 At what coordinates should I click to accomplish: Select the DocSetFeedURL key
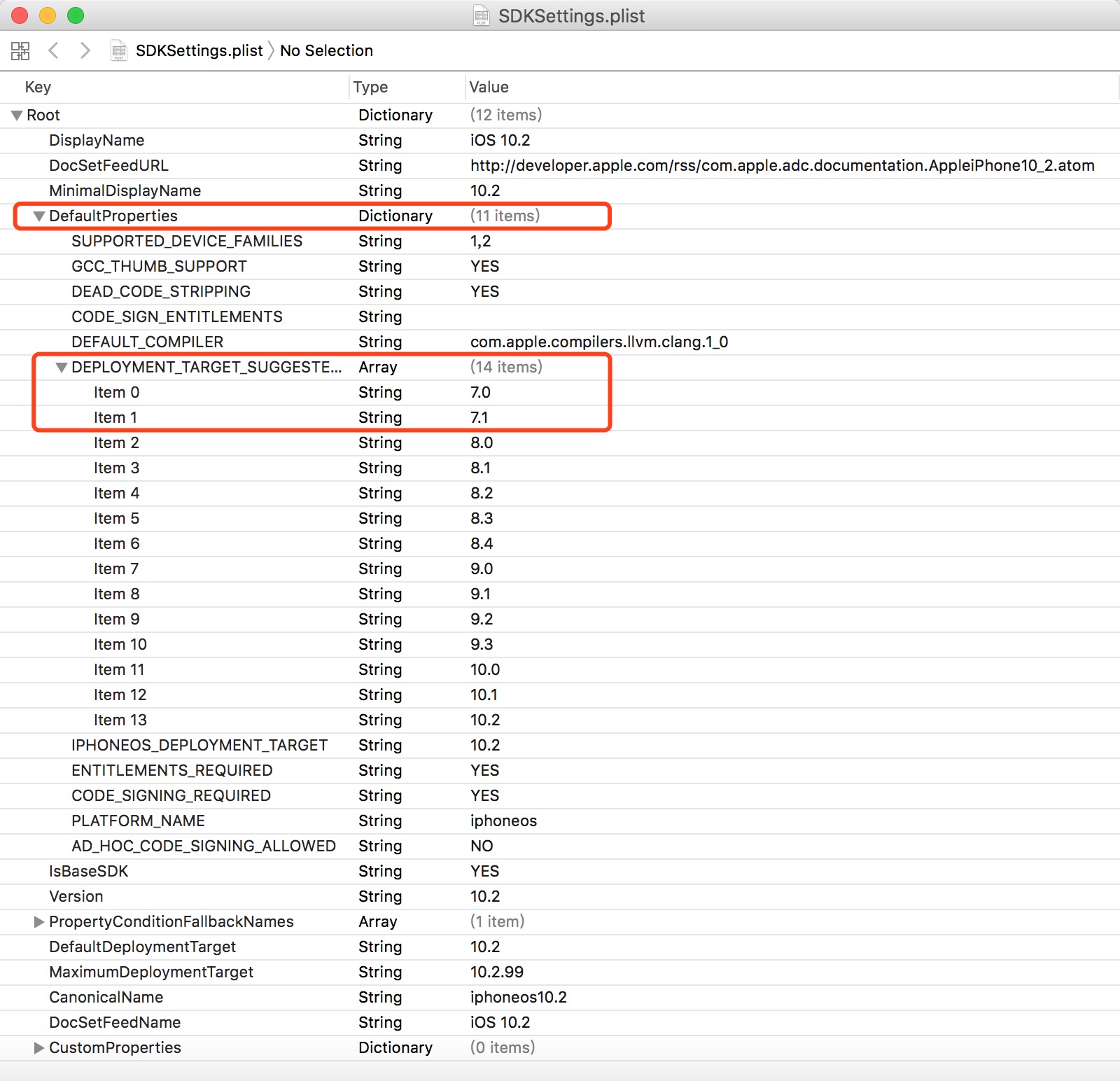point(108,165)
